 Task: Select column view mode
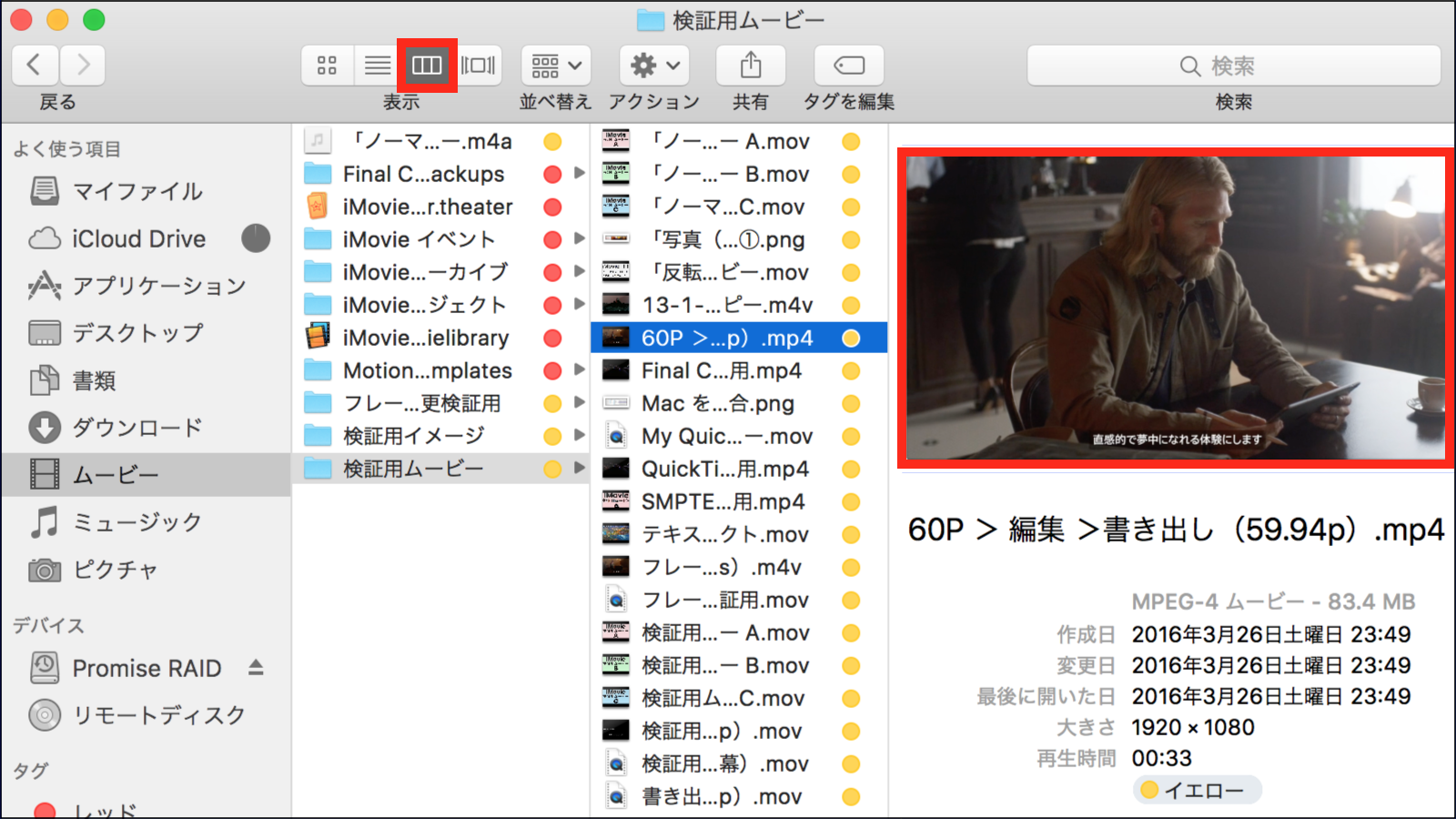tap(427, 66)
